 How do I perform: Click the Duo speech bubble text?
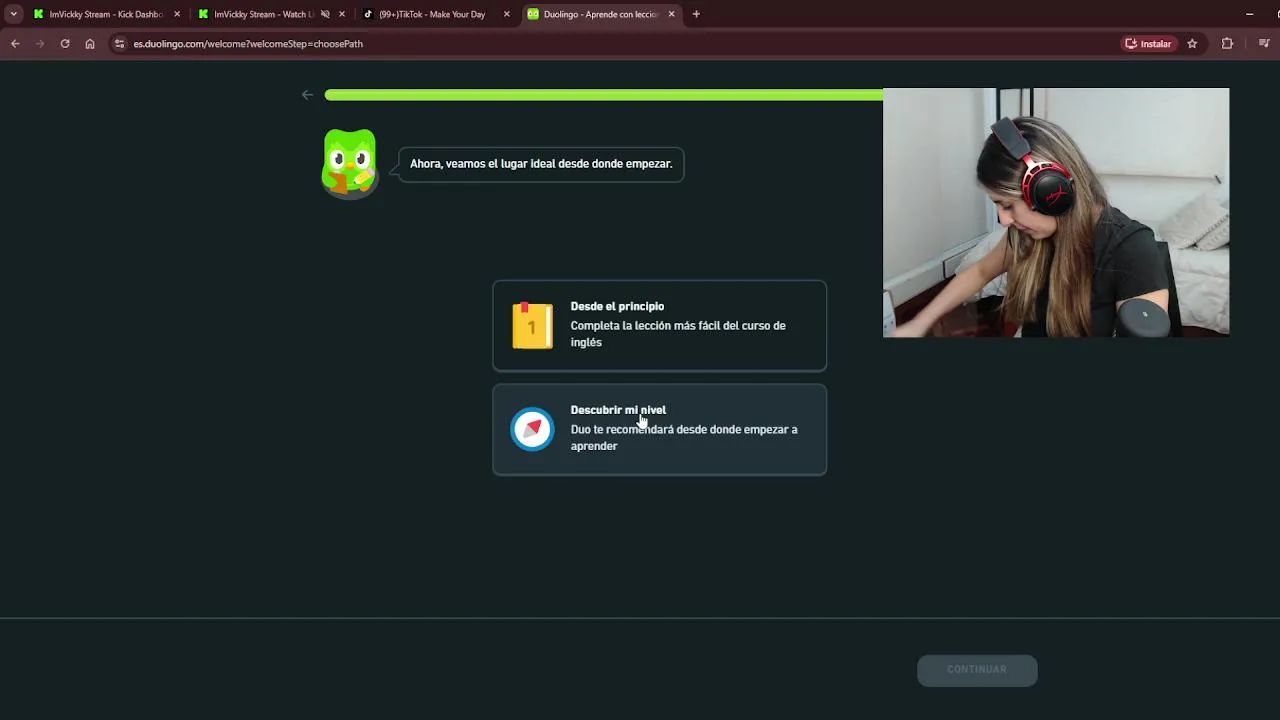click(541, 164)
